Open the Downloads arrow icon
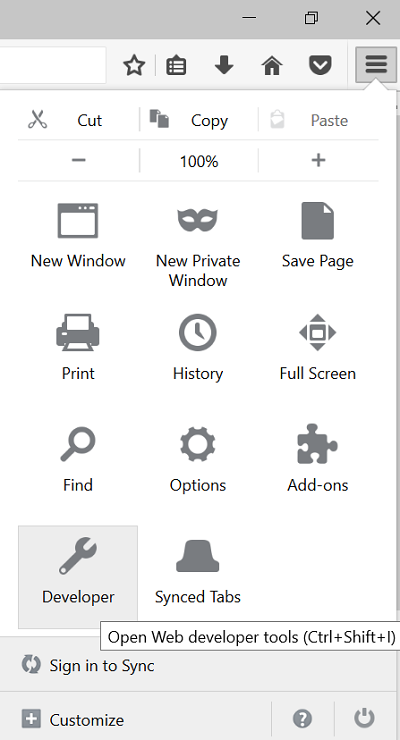The image size is (400, 740). coord(224,65)
